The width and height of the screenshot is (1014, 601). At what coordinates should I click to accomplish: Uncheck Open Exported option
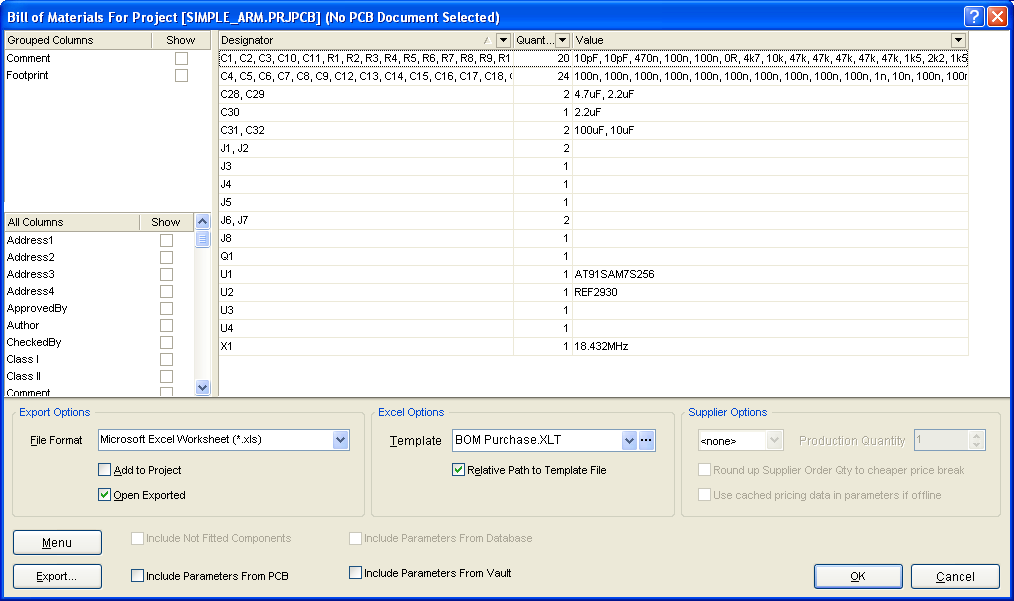coord(104,495)
